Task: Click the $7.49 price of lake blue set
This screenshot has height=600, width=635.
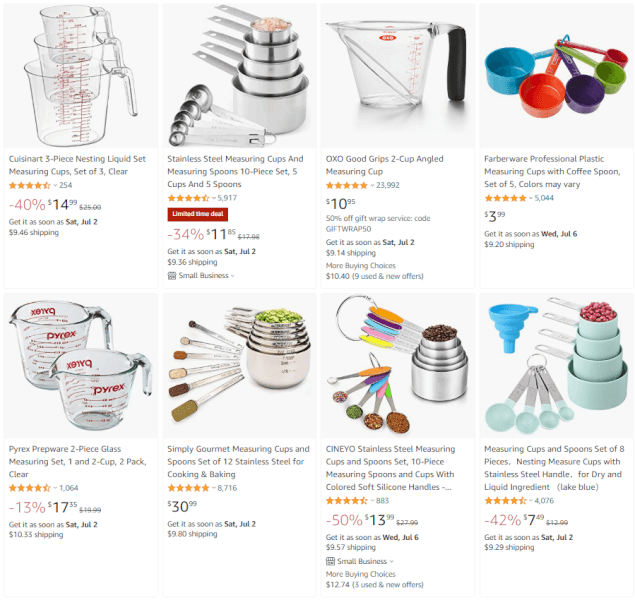Action: [x=533, y=519]
